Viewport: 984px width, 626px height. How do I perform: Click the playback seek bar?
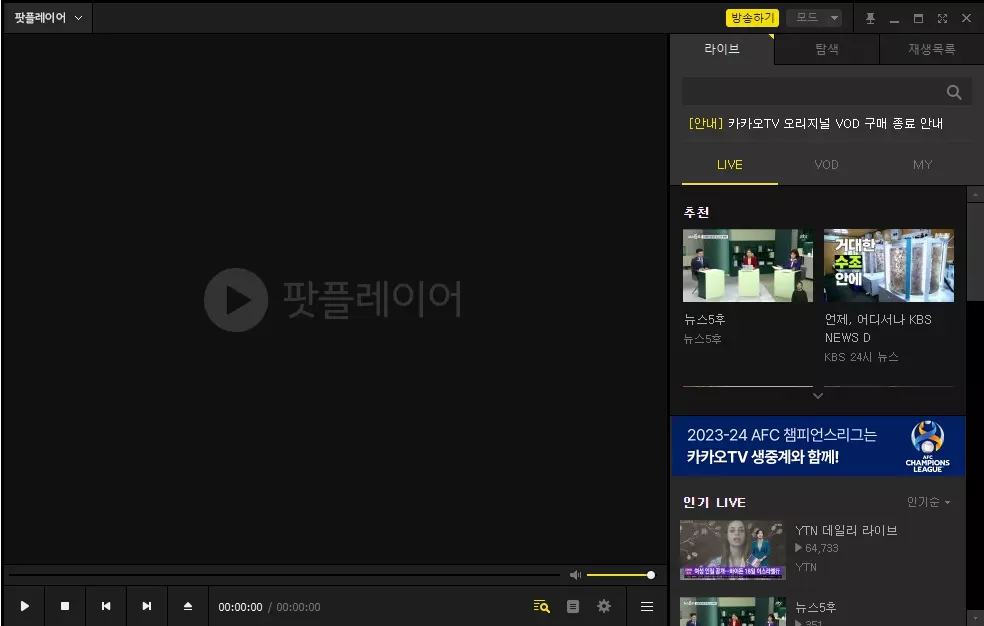pyautogui.click(x=284, y=575)
